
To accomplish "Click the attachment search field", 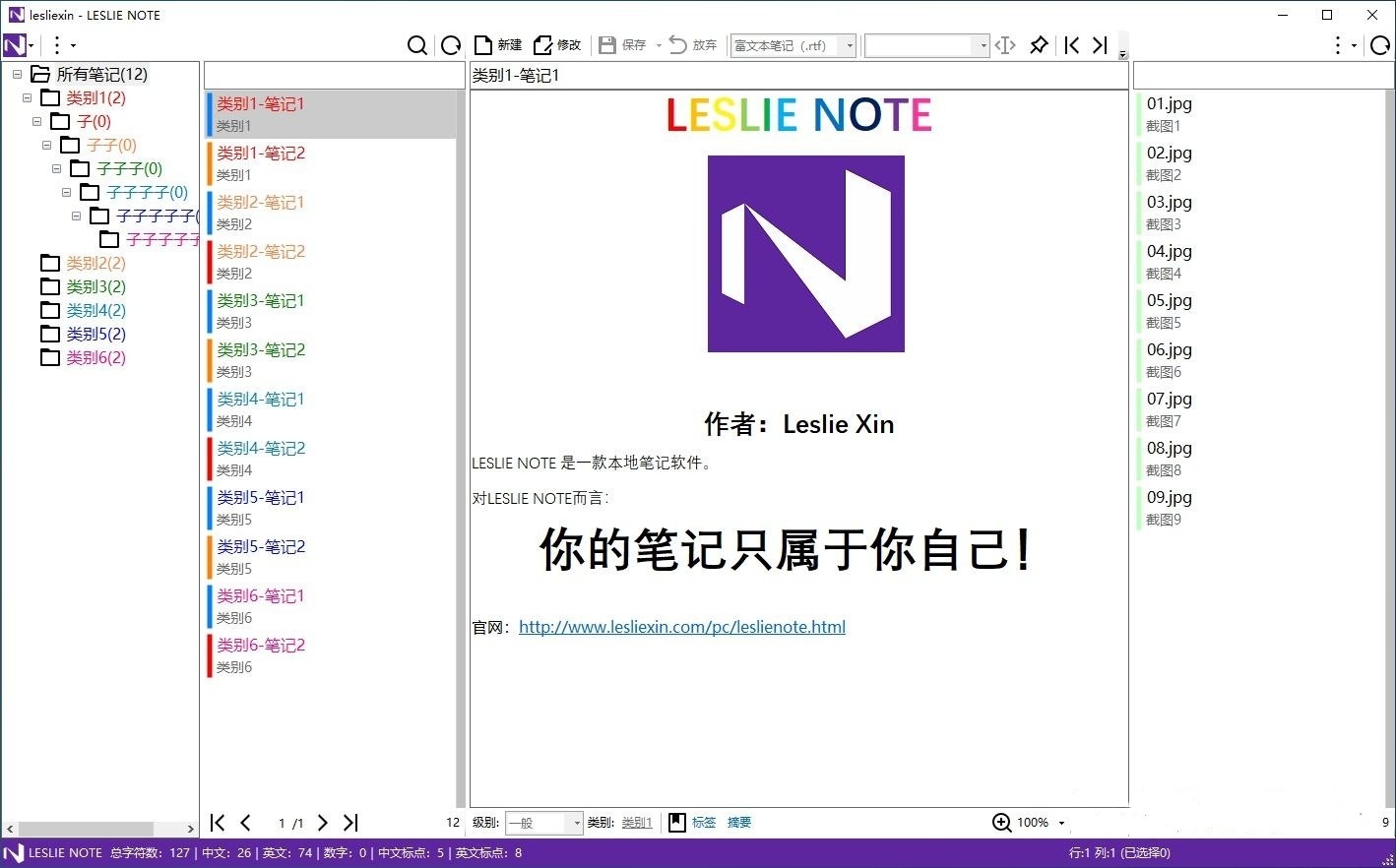I will [x=1263, y=75].
